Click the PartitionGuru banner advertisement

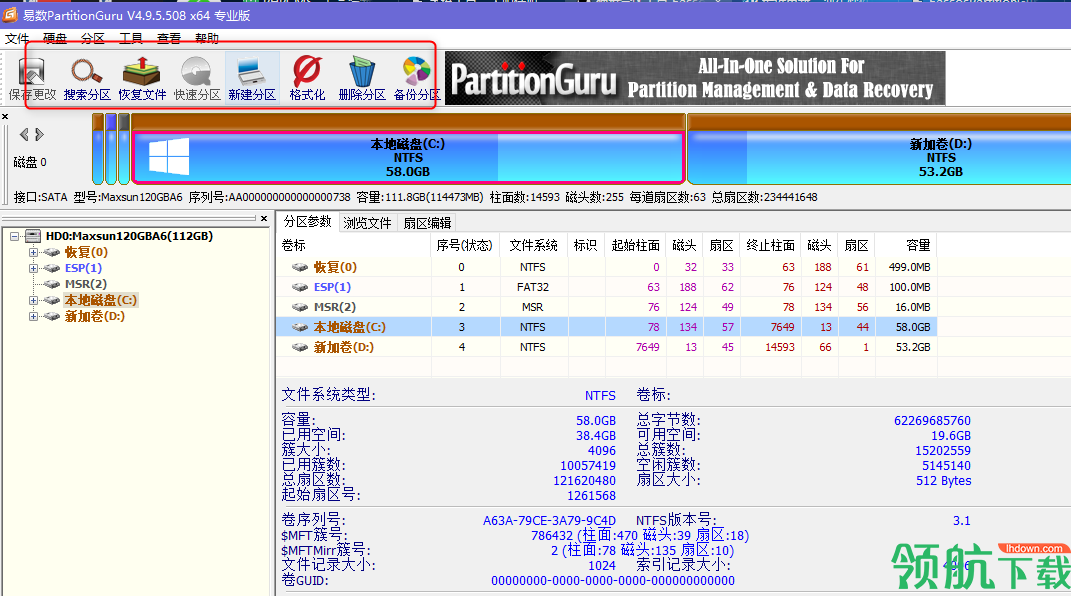695,79
